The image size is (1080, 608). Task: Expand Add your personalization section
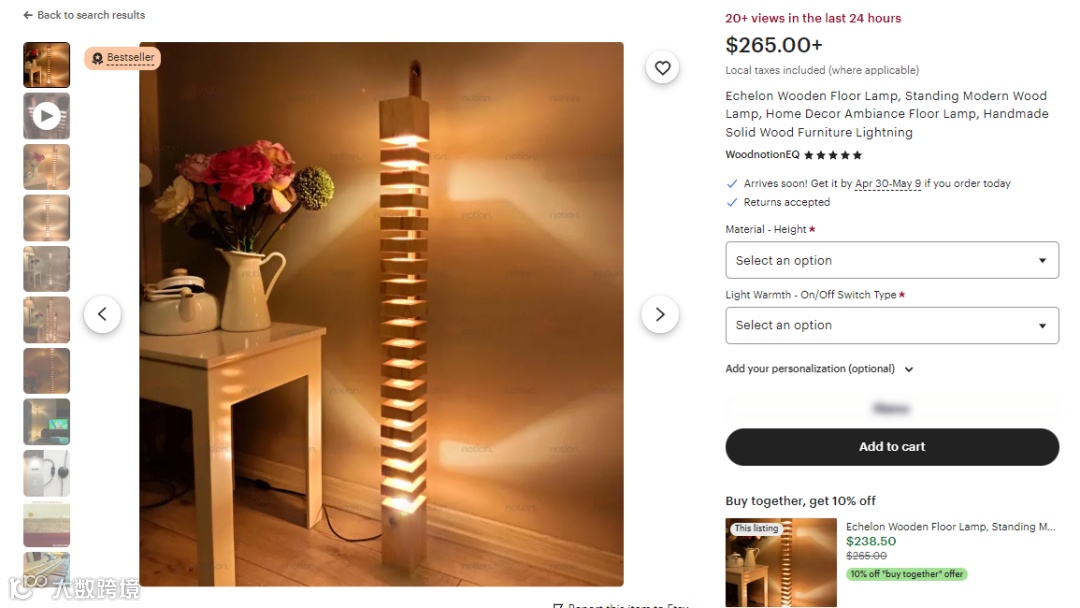click(819, 369)
